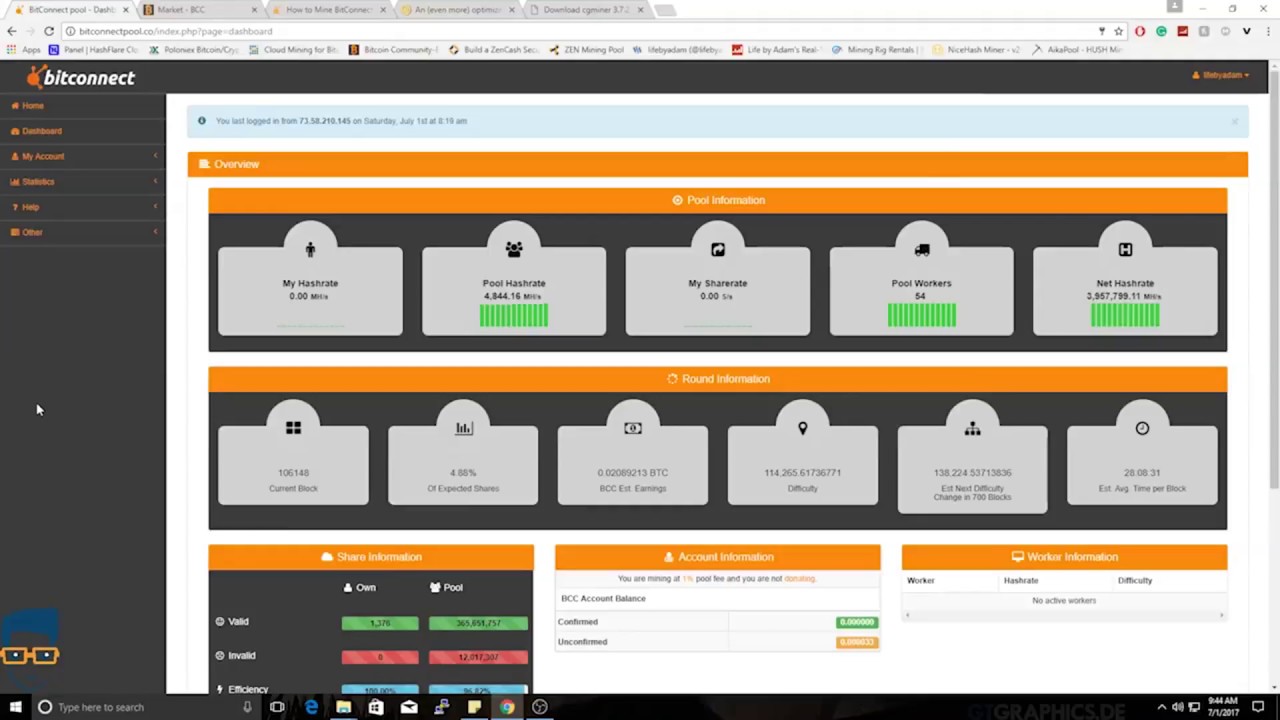Click the Pool Information panel header
Viewport: 1280px width, 720px height.
point(717,200)
